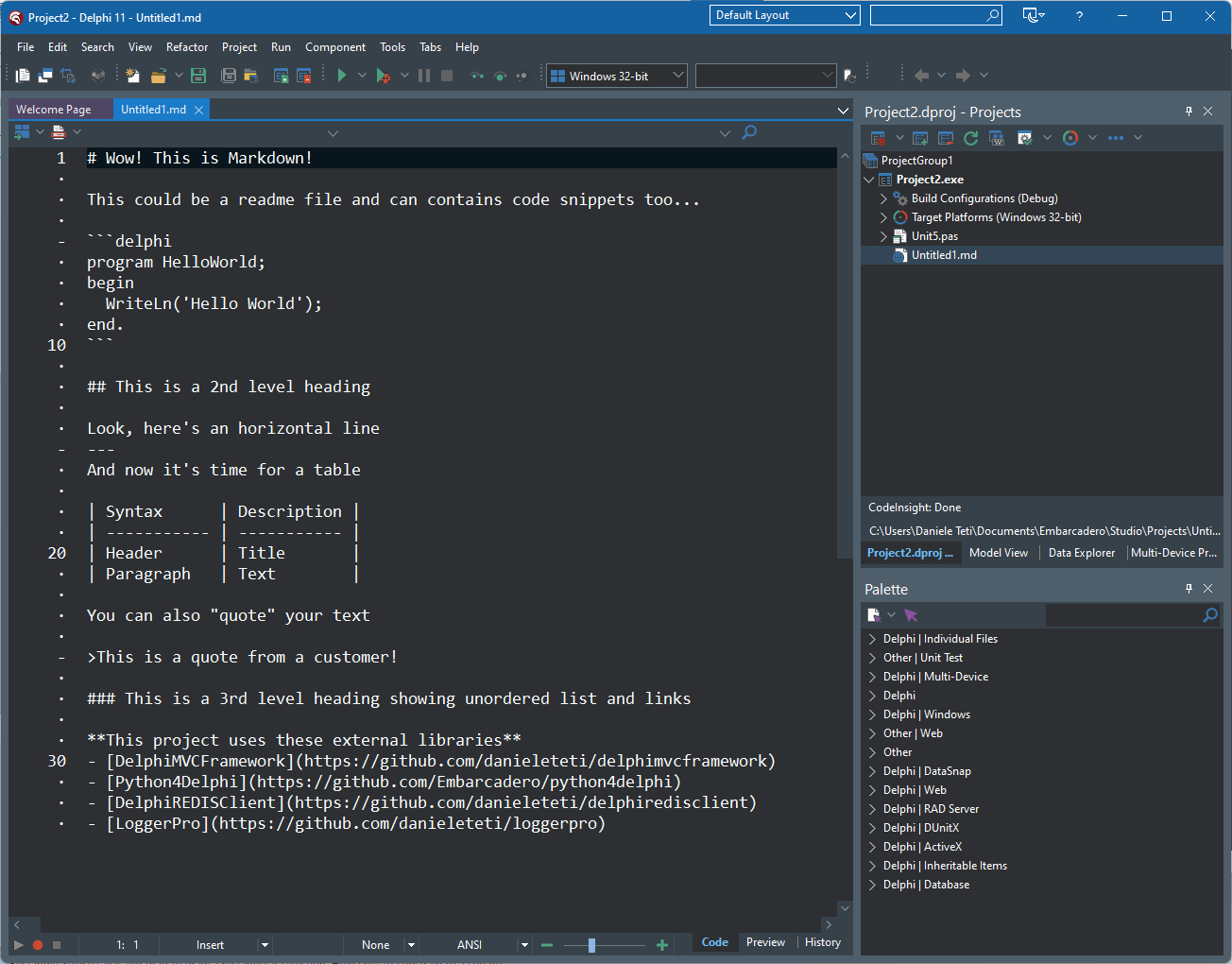
Task: Pin the Palette panel
Action: tap(1189, 589)
